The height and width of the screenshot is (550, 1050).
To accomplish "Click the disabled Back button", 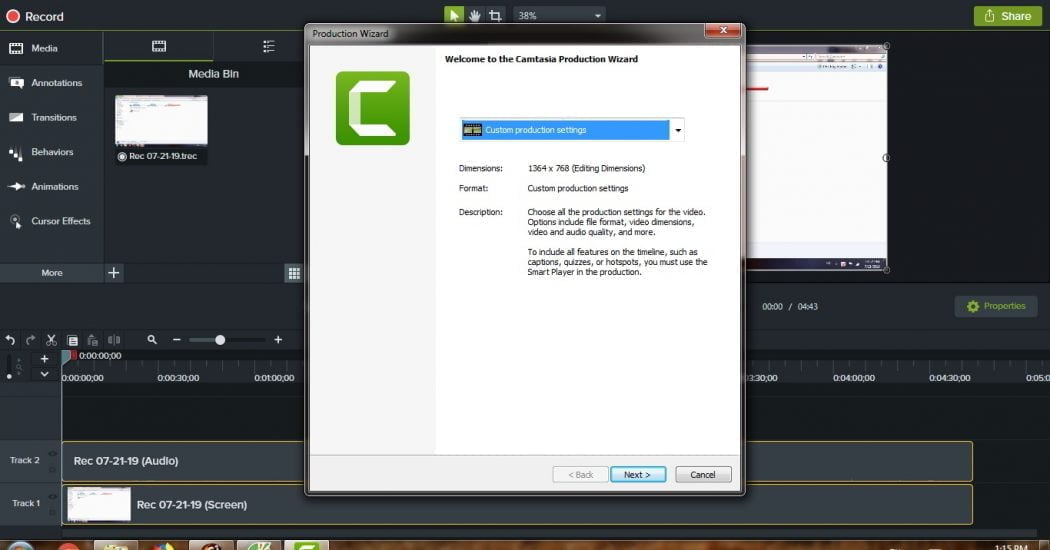I will click(581, 474).
